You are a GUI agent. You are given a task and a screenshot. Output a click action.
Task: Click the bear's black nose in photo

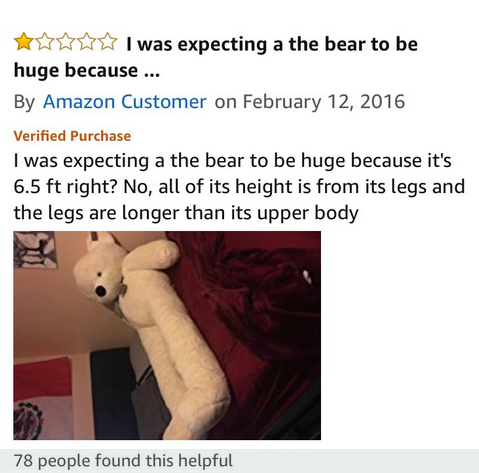[101, 291]
